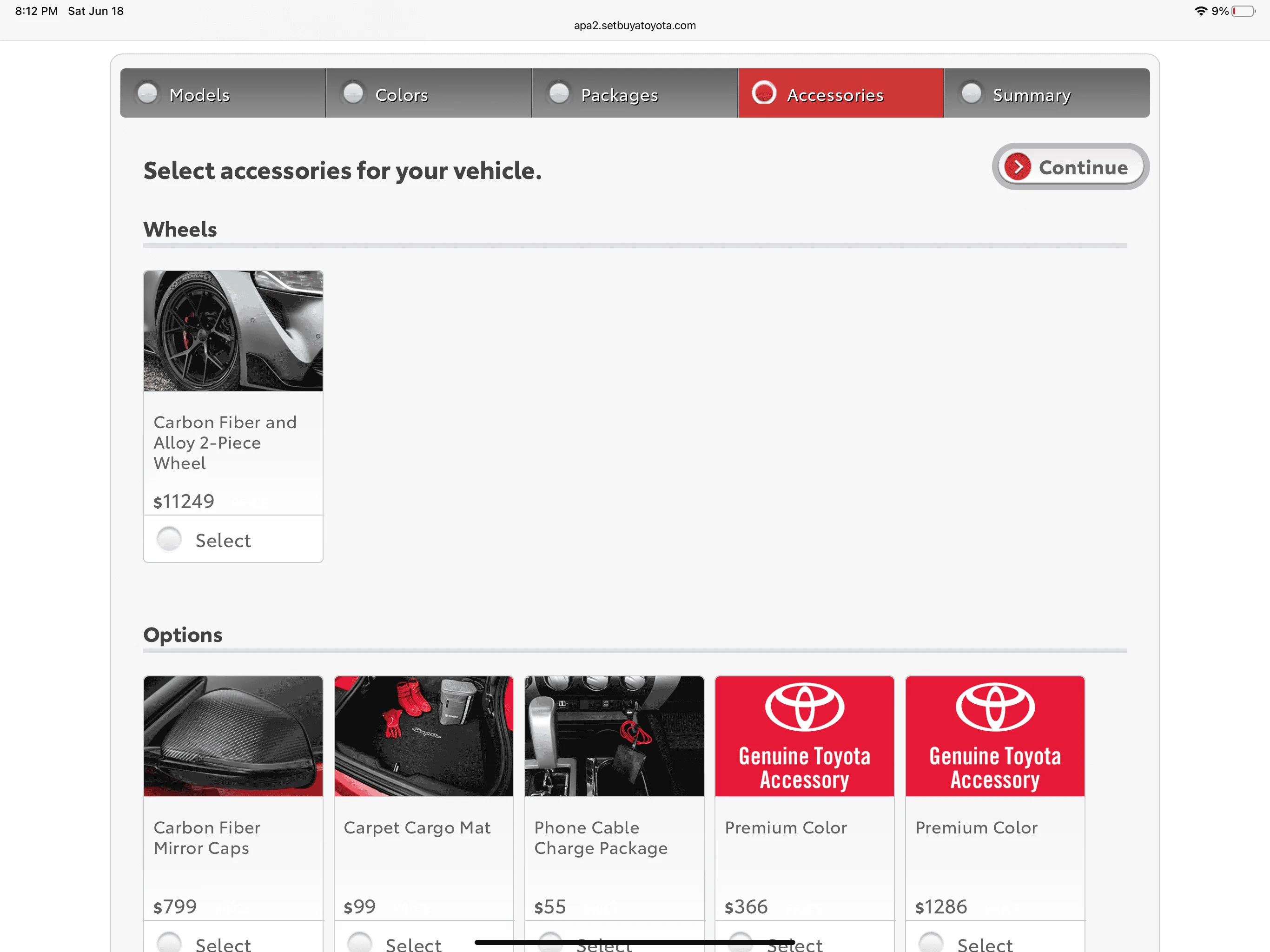Open the Carbon Fiber Mirror Caps image
The width and height of the screenshot is (1270, 952).
pos(233,736)
